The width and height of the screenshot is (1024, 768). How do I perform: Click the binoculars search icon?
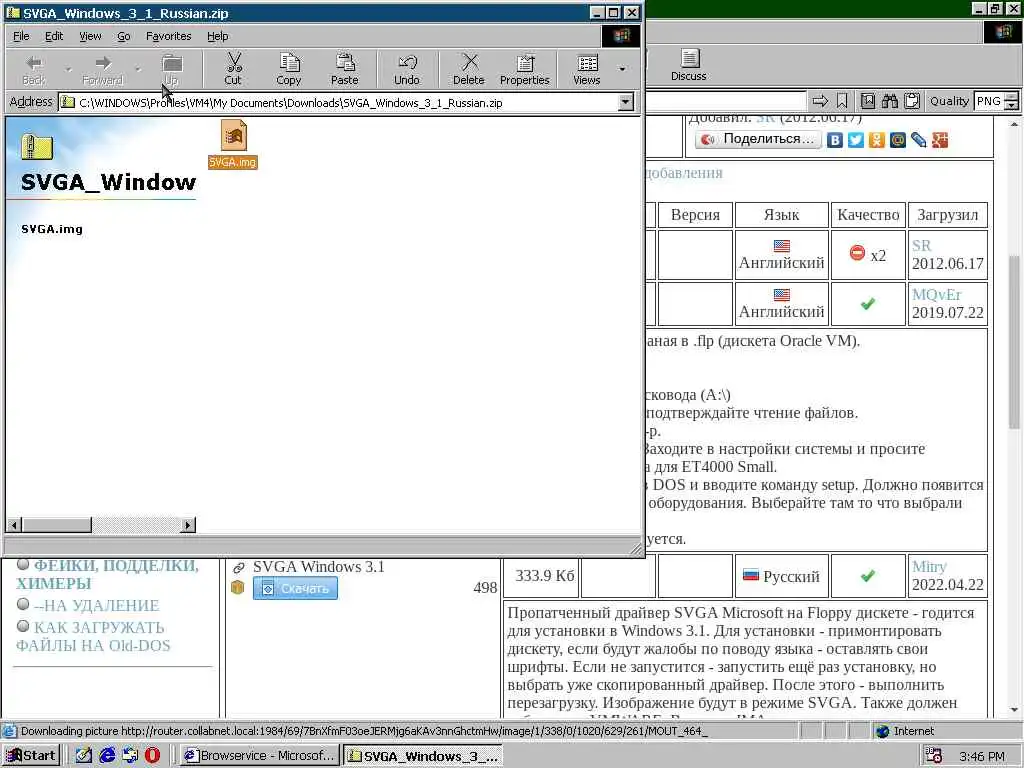coord(890,101)
